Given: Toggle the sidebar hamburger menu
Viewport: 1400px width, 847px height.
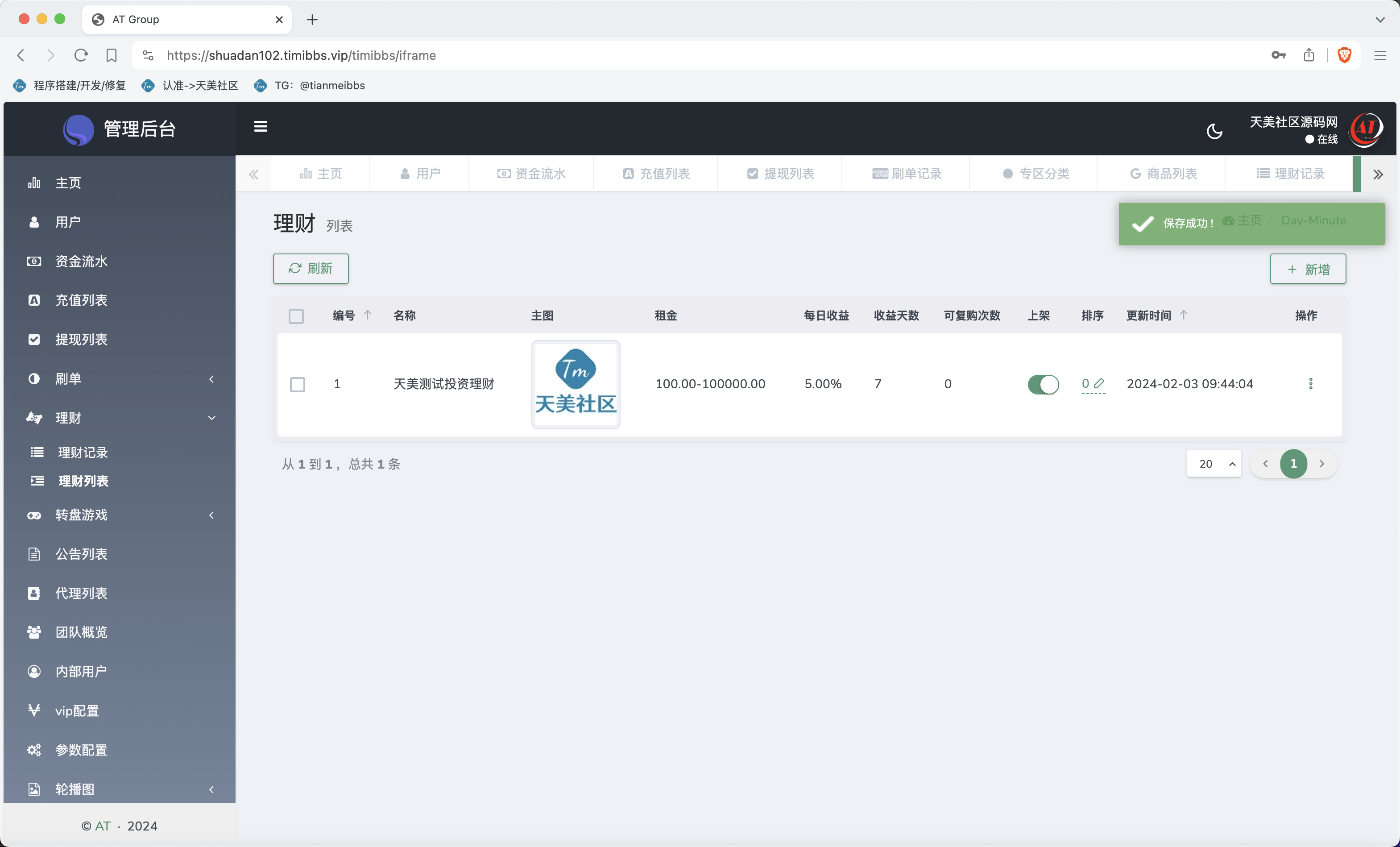Looking at the screenshot, I should (260, 126).
